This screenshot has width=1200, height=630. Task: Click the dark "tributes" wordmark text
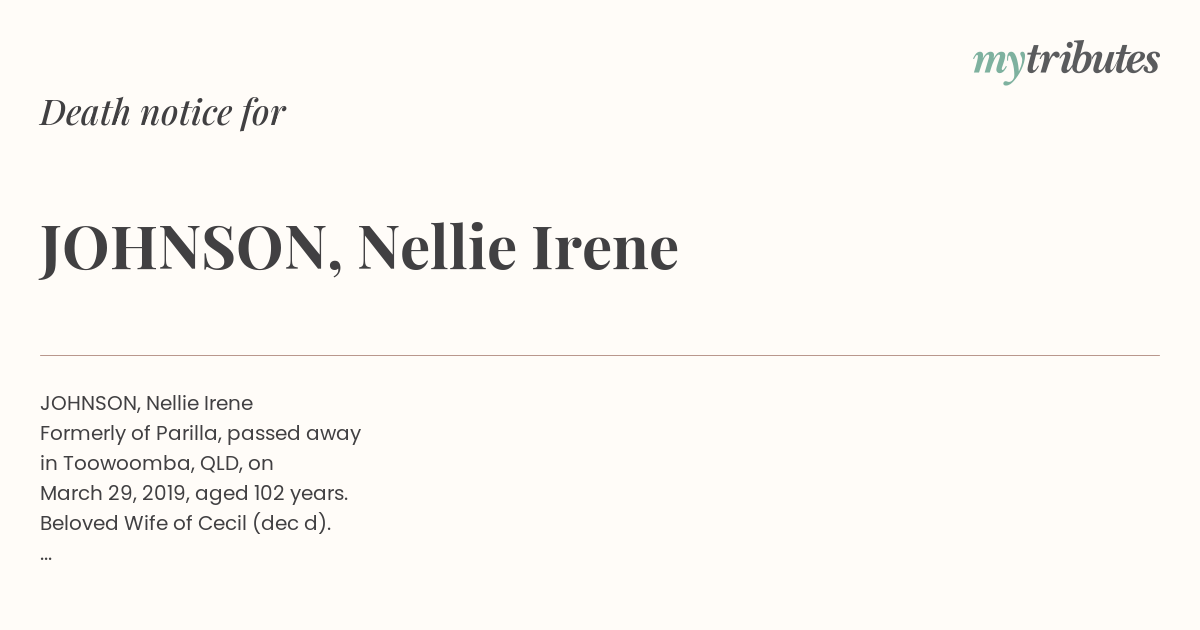[x=1093, y=59]
